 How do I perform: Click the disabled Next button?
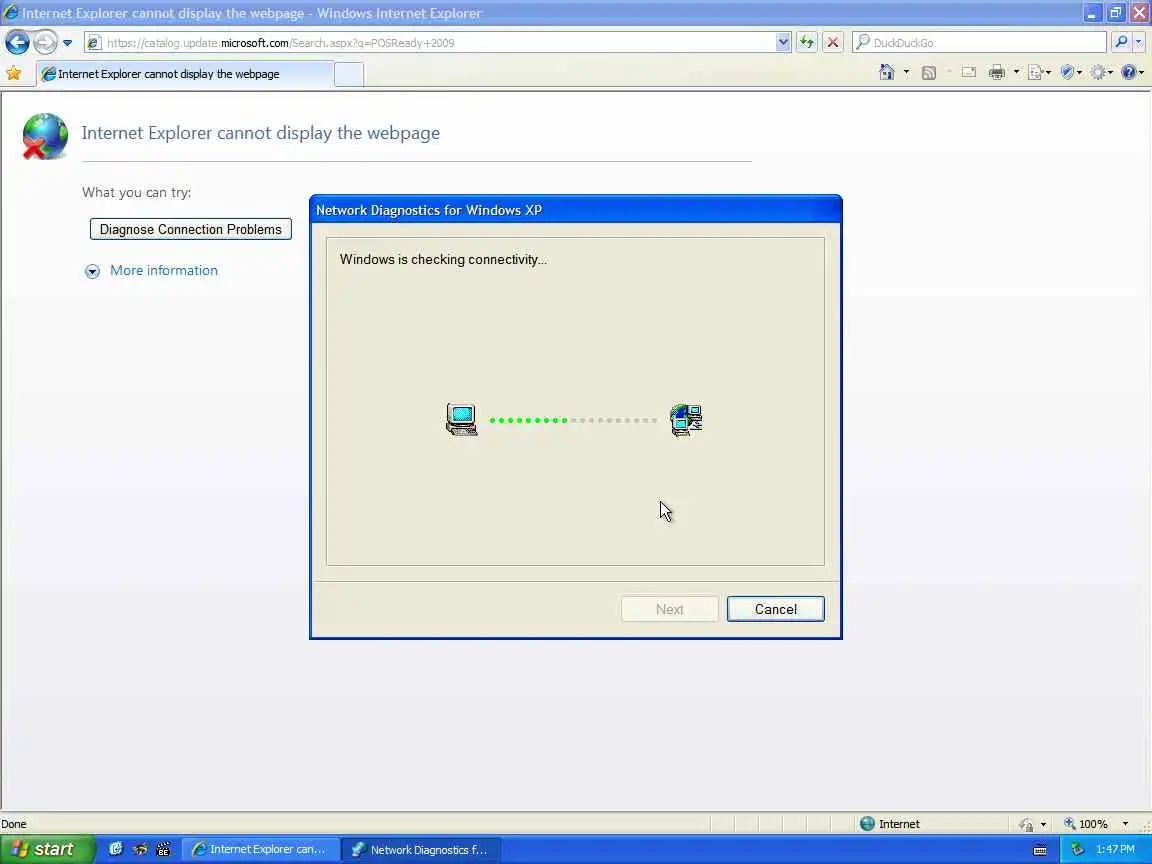[669, 609]
